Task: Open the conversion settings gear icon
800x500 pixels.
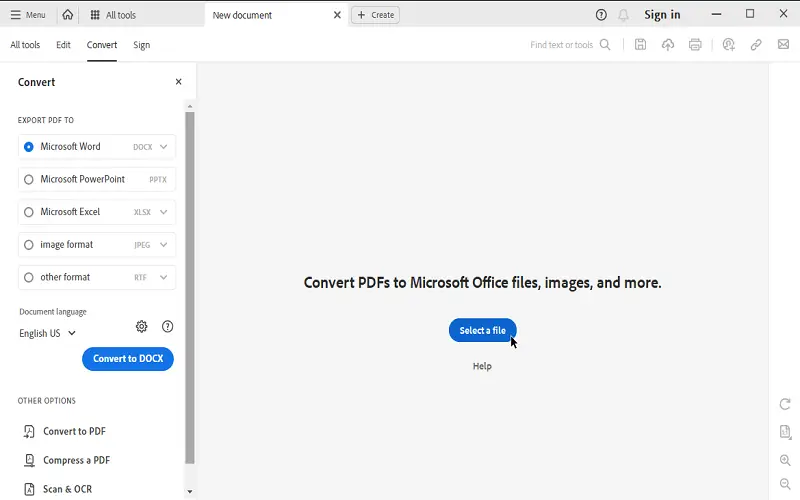Action: [141, 327]
